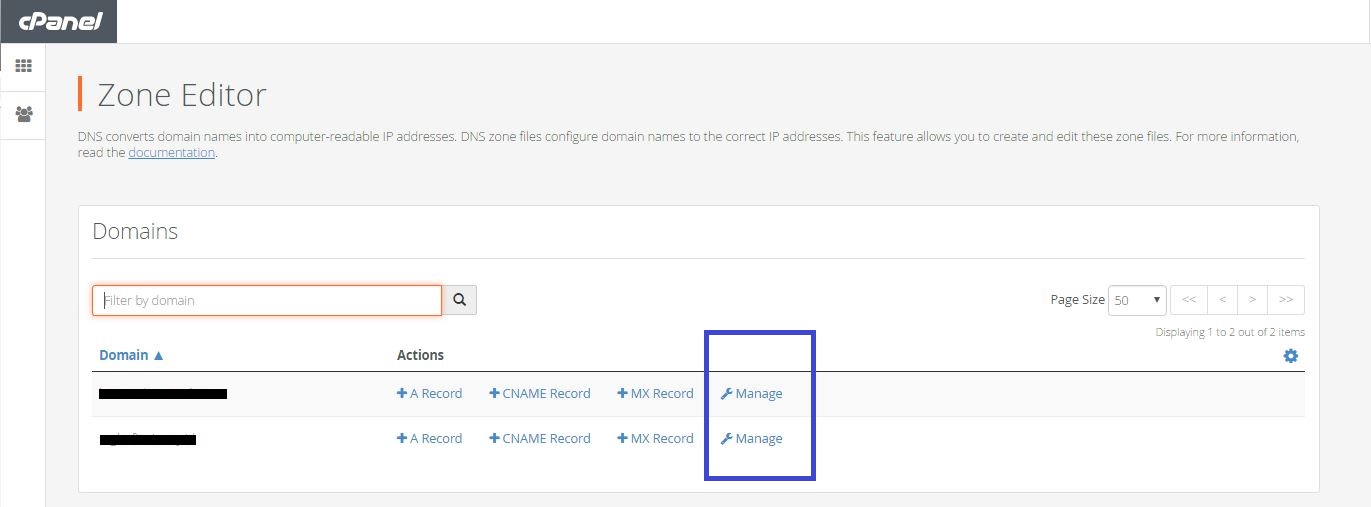Add CNAME Record for the first domain
The image size is (1371, 507).
click(x=540, y=394)
